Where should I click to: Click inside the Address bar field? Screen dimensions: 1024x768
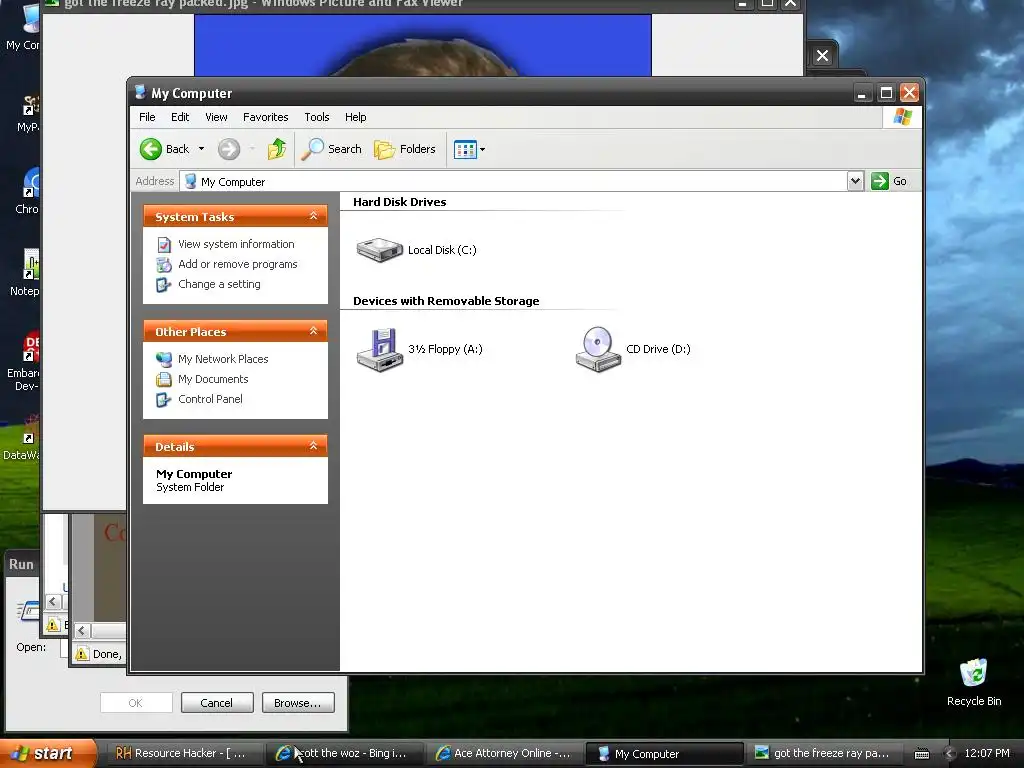click(x=513, y=182)
